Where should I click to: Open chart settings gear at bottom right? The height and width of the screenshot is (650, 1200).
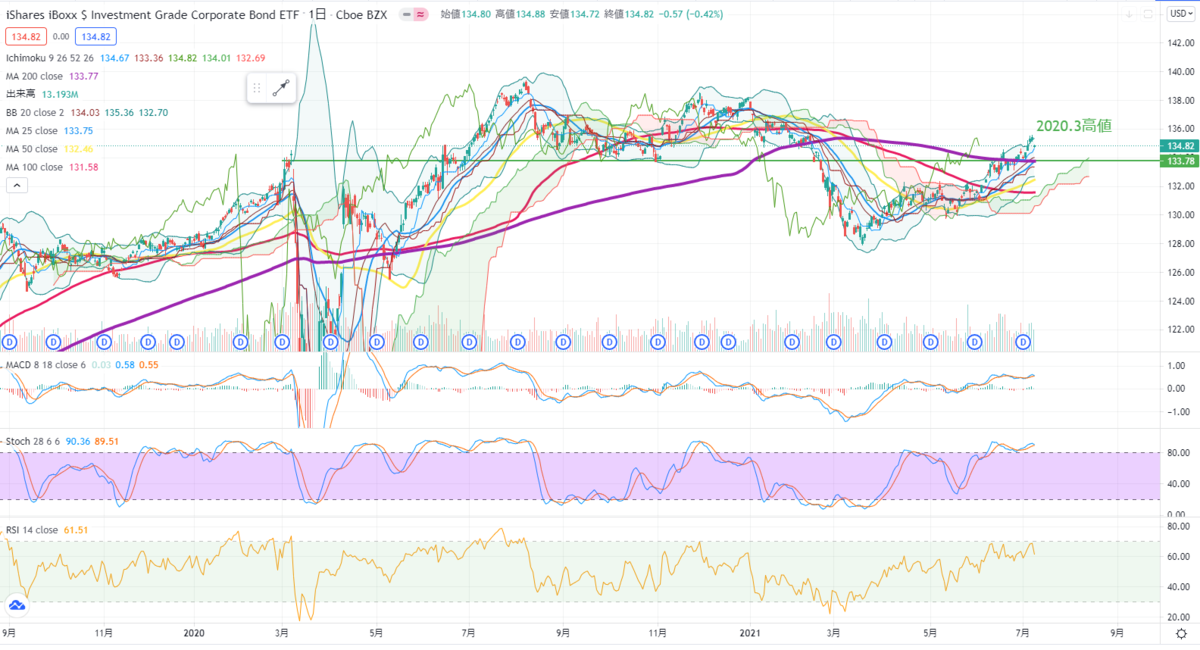1181,636
